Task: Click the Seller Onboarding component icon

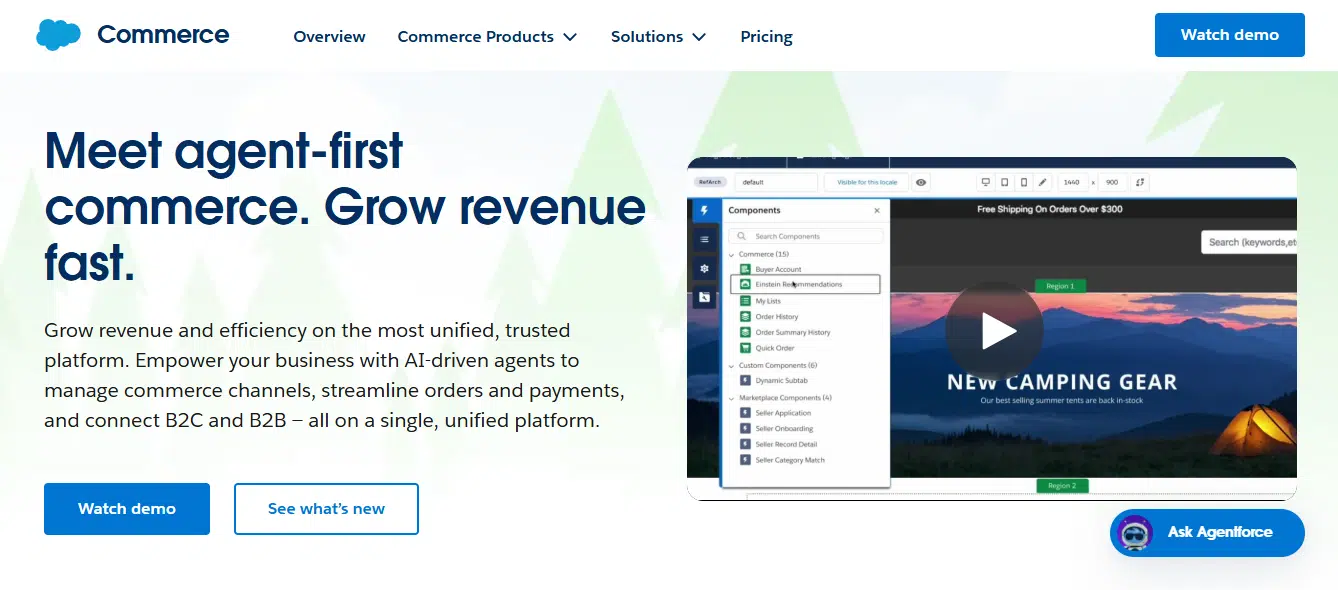Action: [x=745, y=428]
